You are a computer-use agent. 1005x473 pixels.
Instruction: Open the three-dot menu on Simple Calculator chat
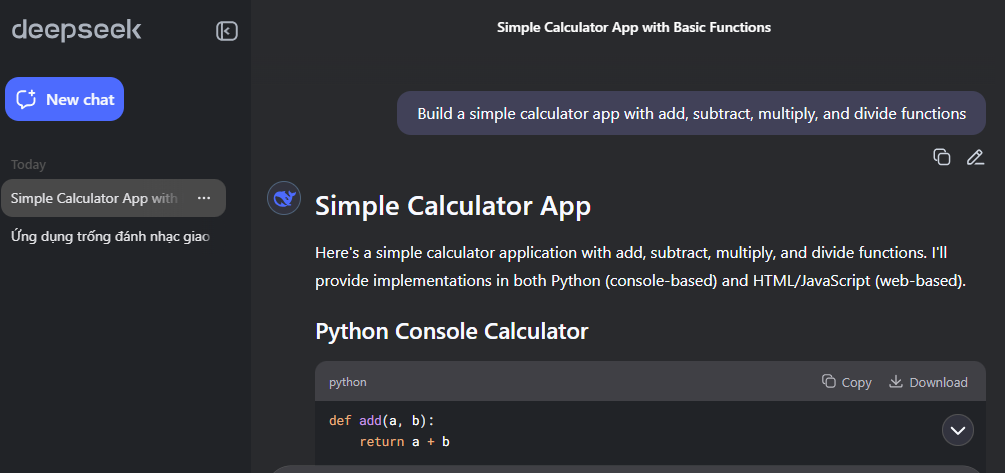(x=204, y=198)
